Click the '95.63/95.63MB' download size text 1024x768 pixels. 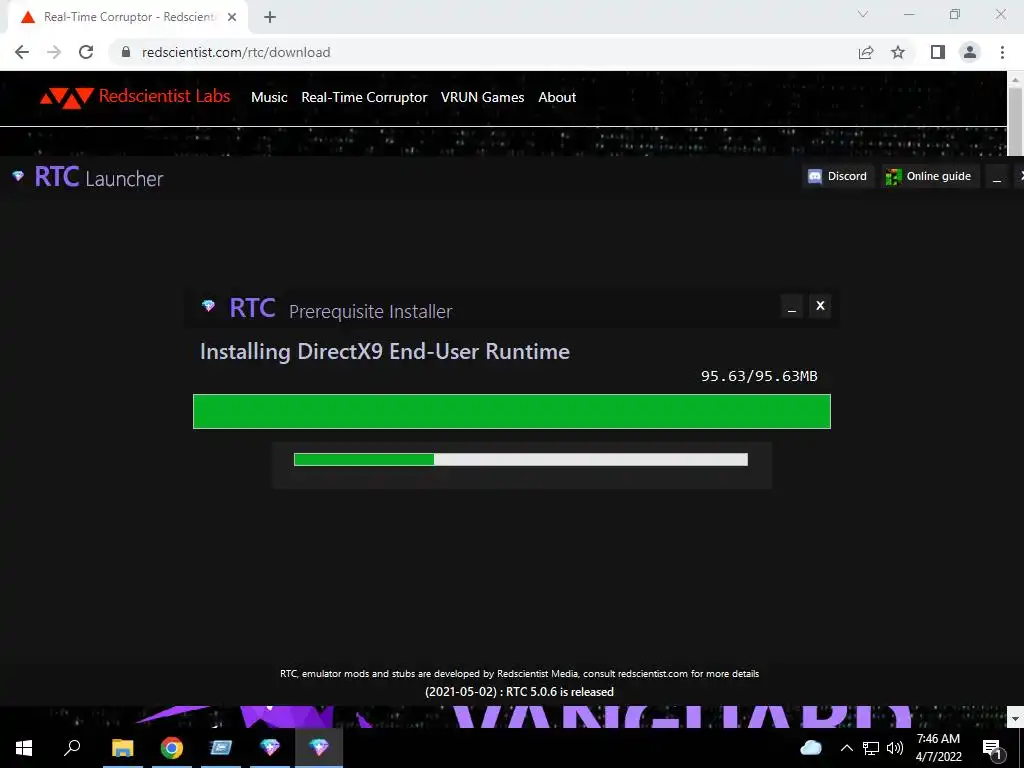(x=759, y=376)
